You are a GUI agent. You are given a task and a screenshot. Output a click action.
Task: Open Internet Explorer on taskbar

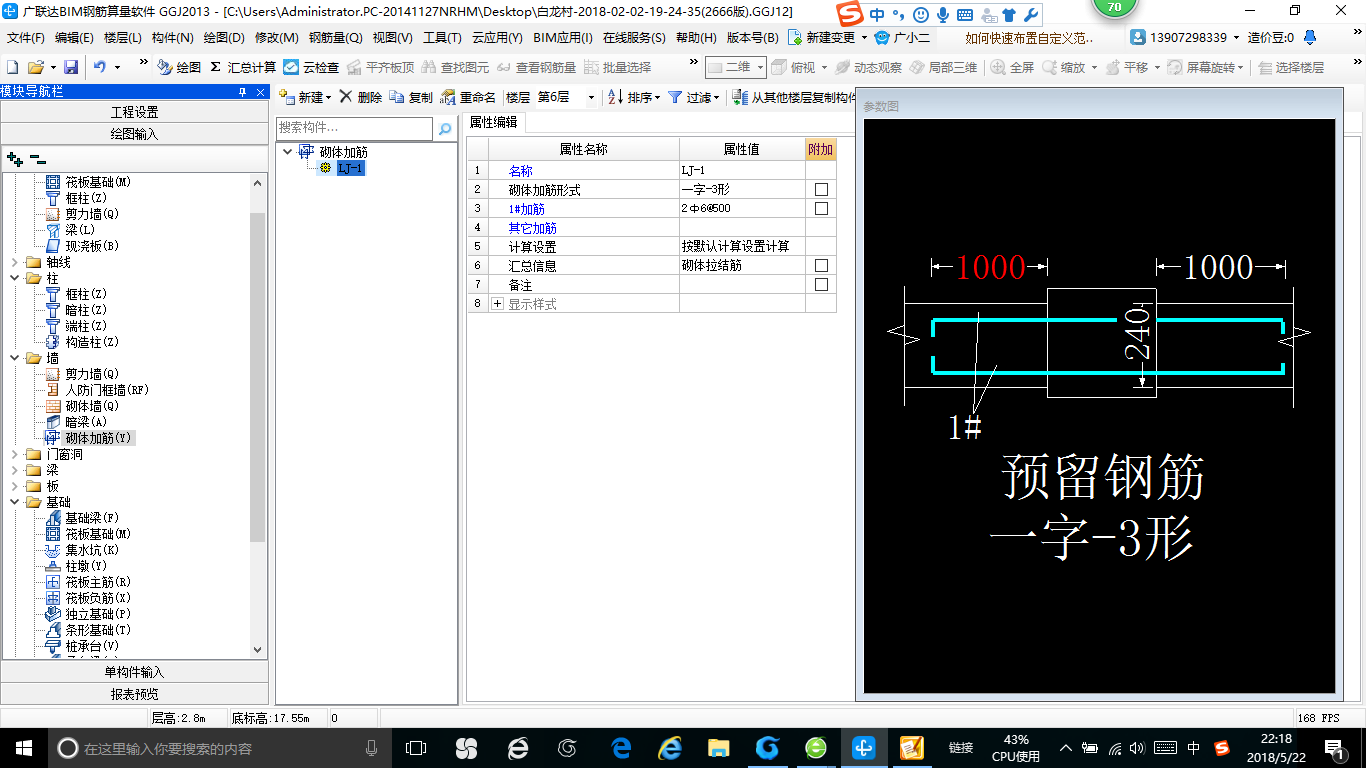669,747
